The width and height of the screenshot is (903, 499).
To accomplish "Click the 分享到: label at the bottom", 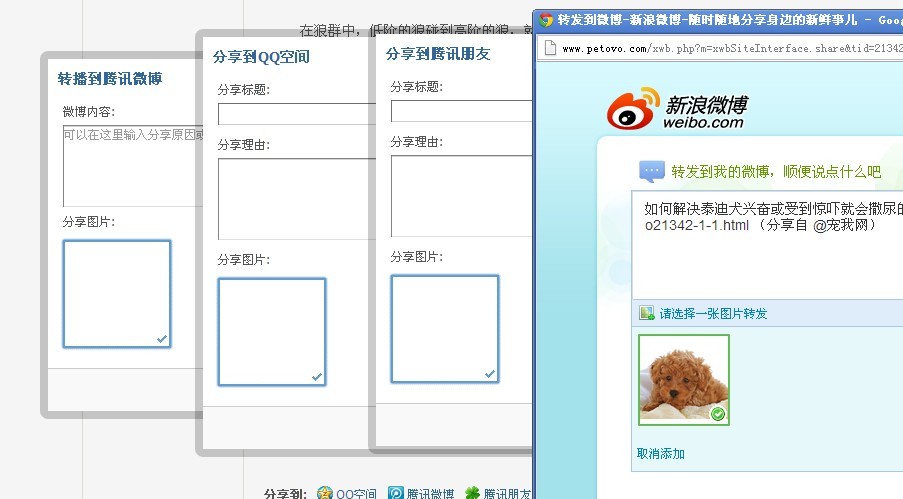I will [285, 494].
